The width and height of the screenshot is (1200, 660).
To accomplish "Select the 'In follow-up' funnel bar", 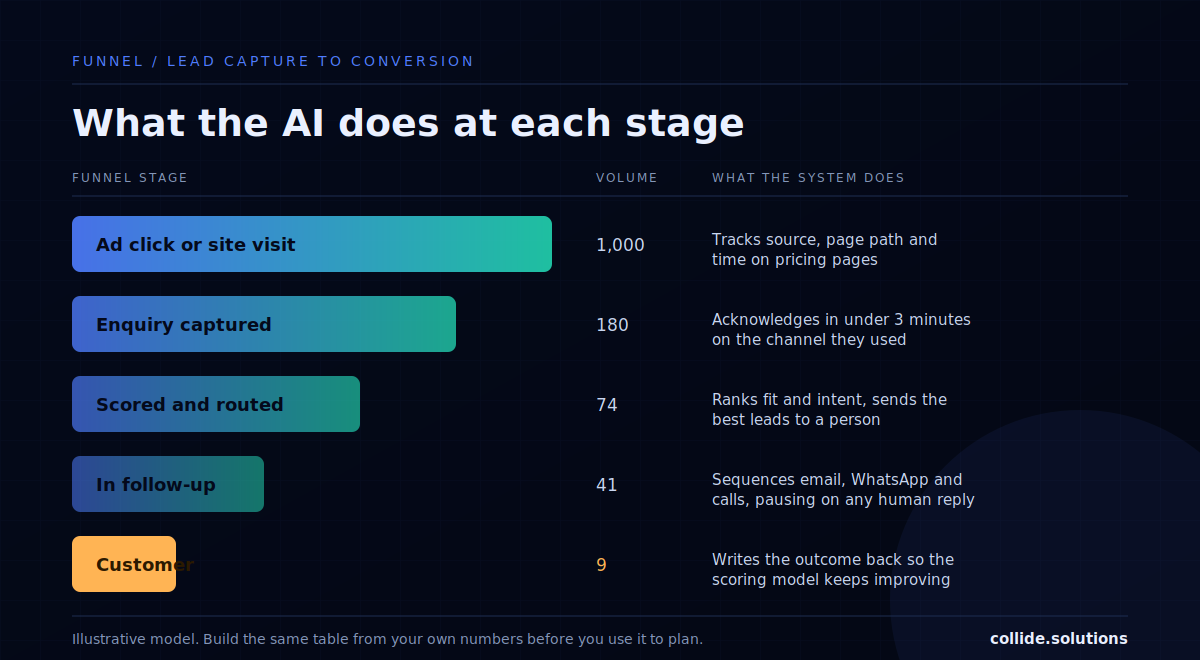I will pyautogui.click(x=168, y=484).
